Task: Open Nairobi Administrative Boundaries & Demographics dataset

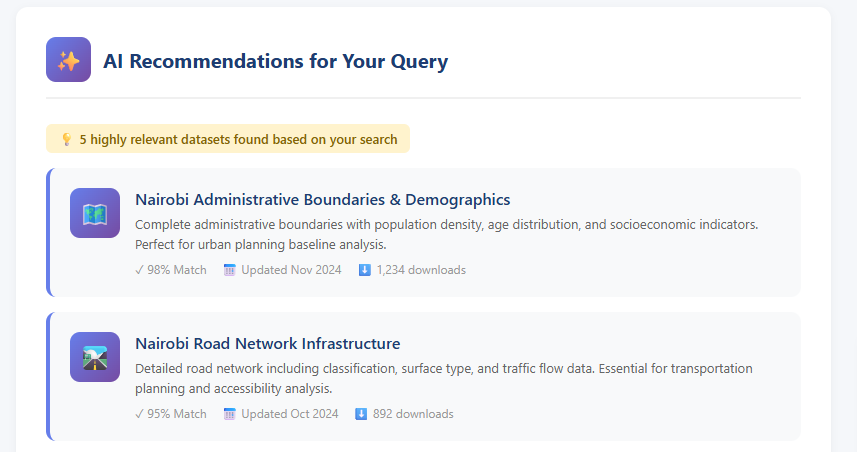Action: coord(322,199)
